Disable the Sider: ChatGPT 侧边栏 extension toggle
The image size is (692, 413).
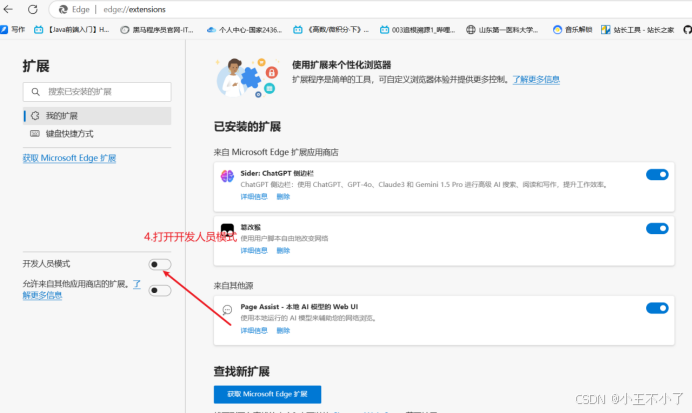(657, 175)
